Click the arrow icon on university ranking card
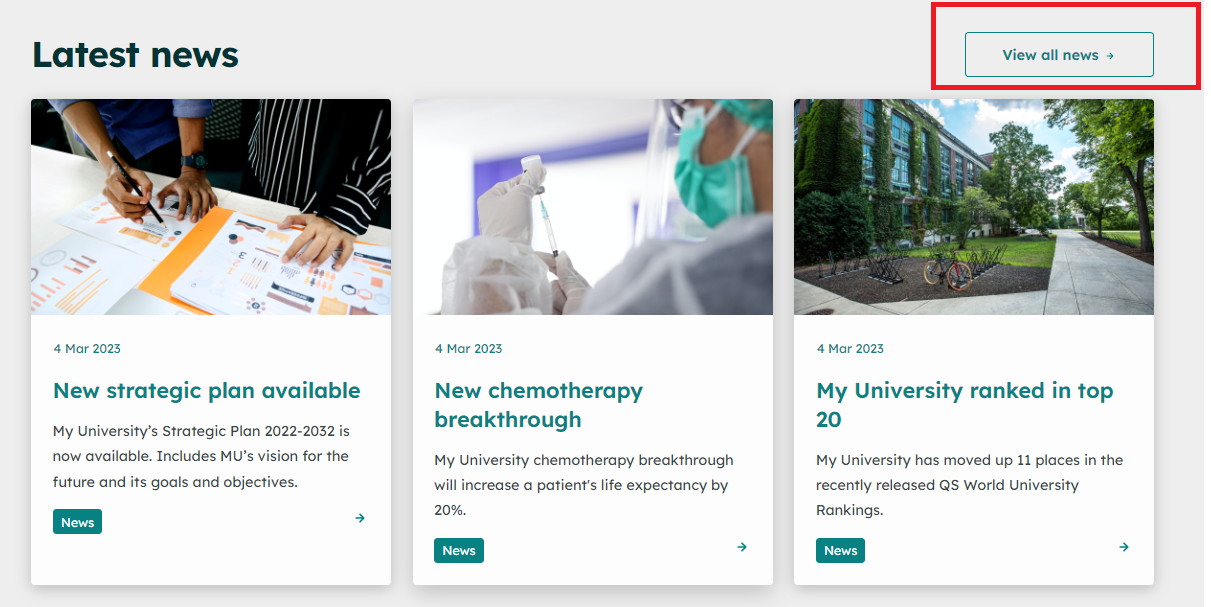Viewport: 1211px width, 607px height. pyautogui.click(x=1124, y=547)
